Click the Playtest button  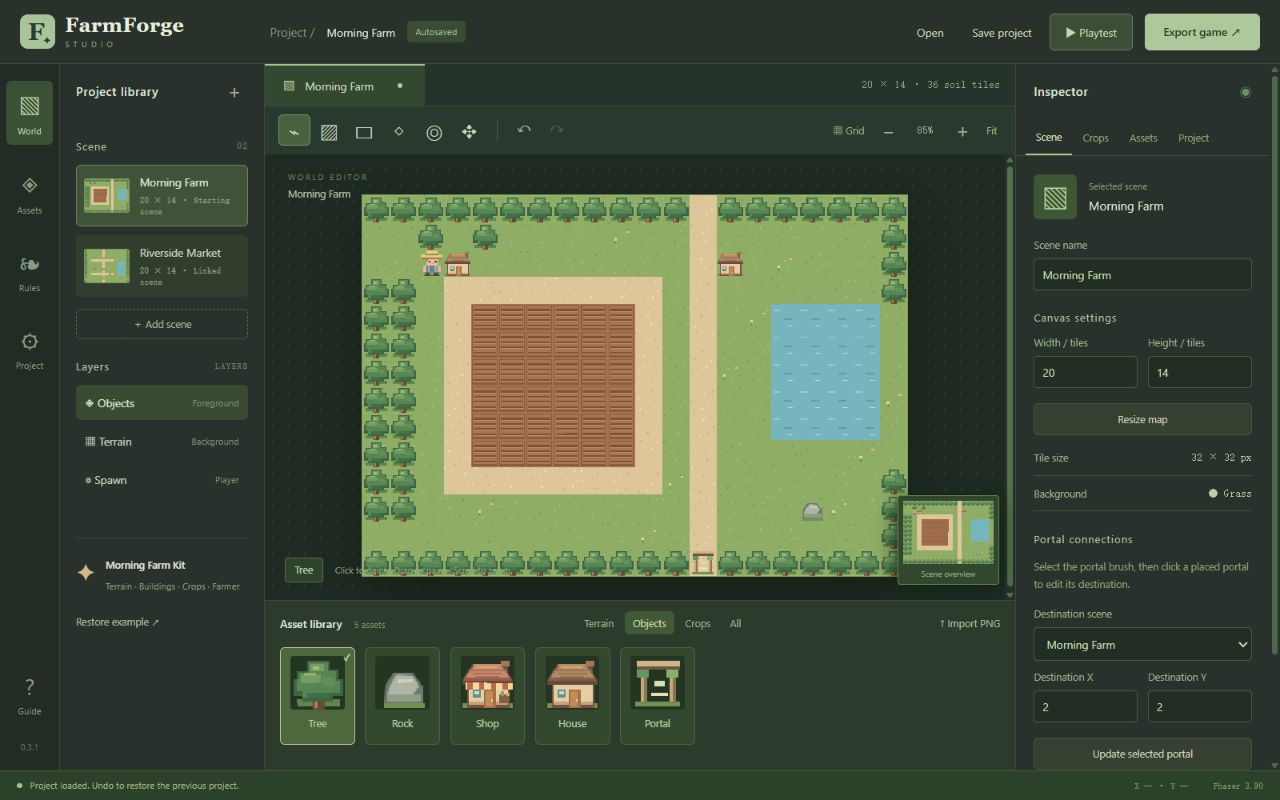[1091, 32]
